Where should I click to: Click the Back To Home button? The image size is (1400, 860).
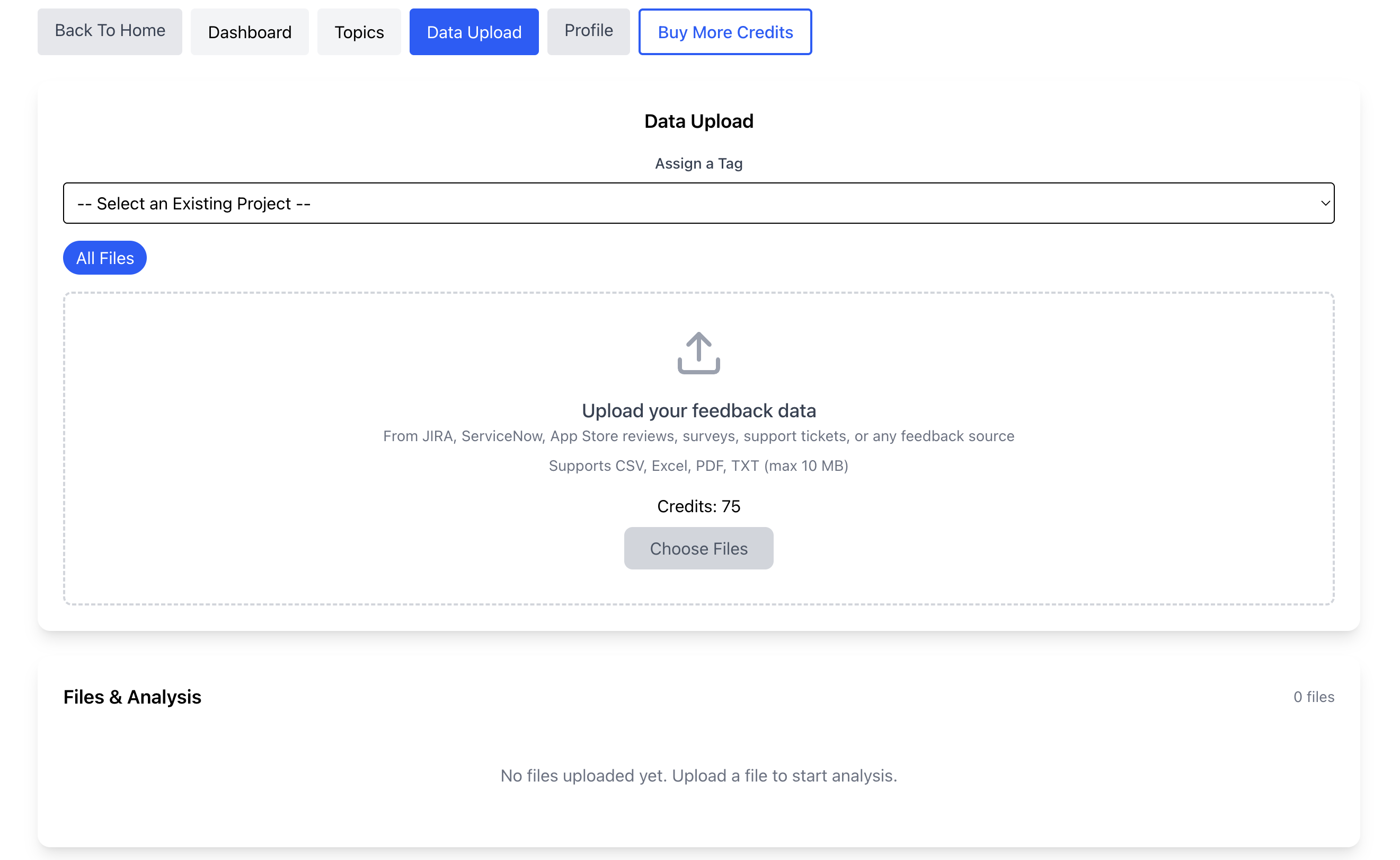click(110, 31)
